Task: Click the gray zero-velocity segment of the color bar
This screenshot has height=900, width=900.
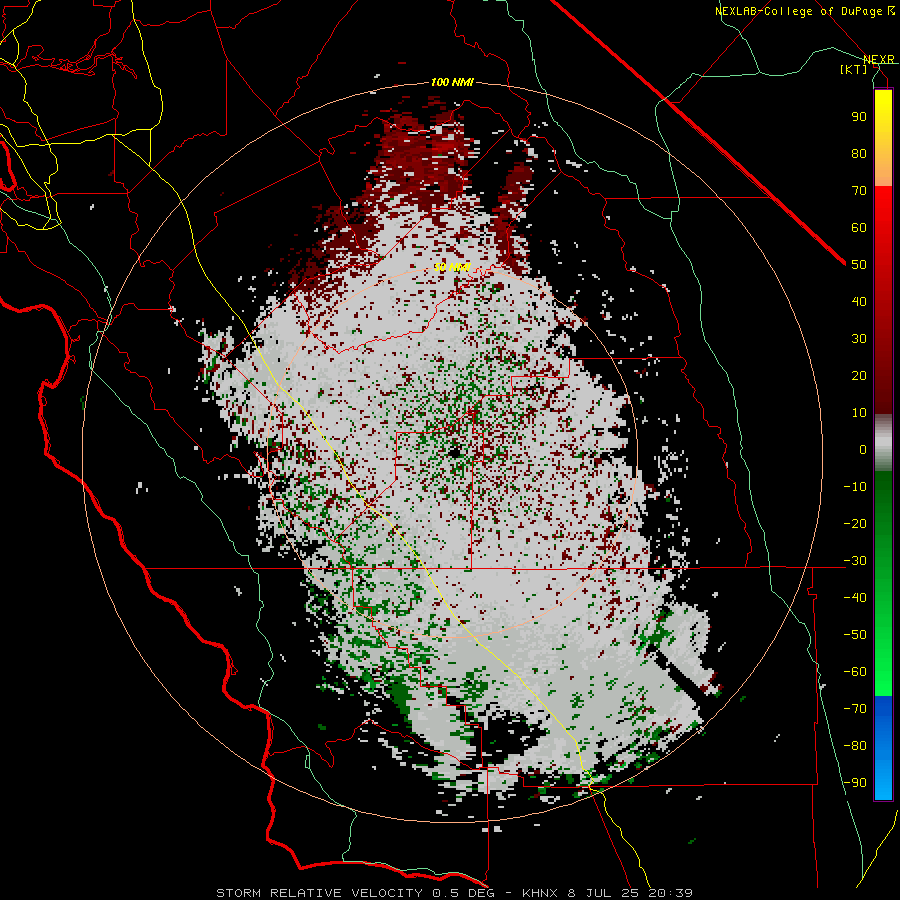Action: tap(883, 443)
